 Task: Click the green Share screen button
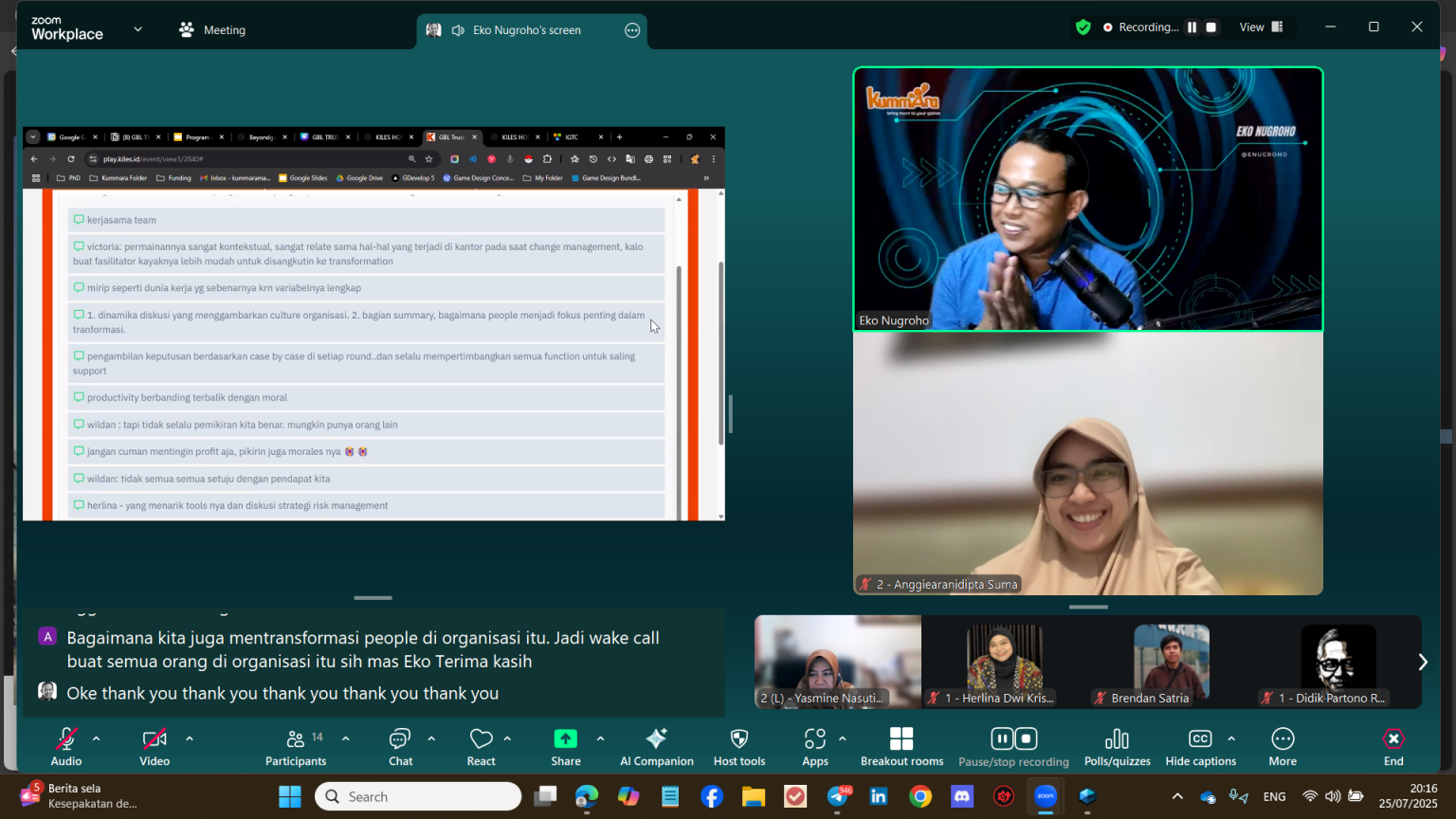565,739
